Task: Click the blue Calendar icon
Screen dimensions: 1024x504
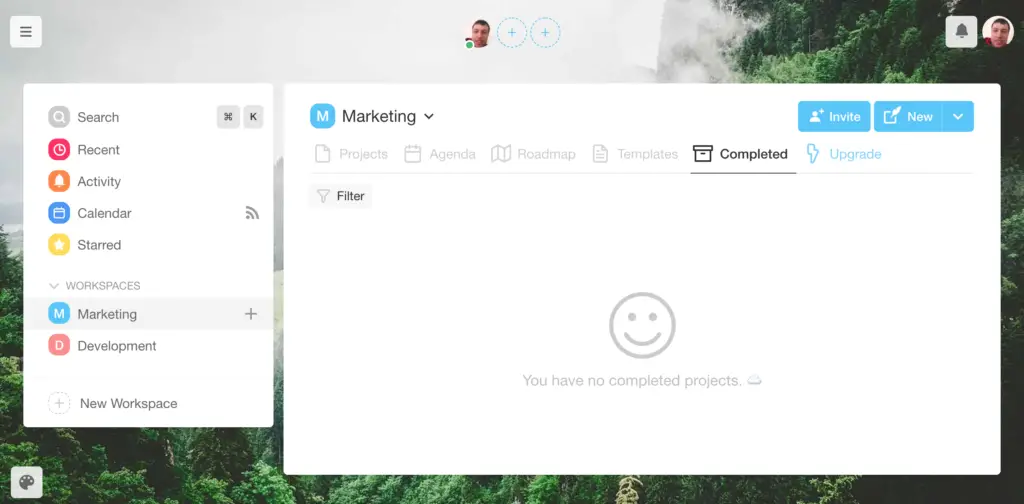Action: (x=59, y=213)
